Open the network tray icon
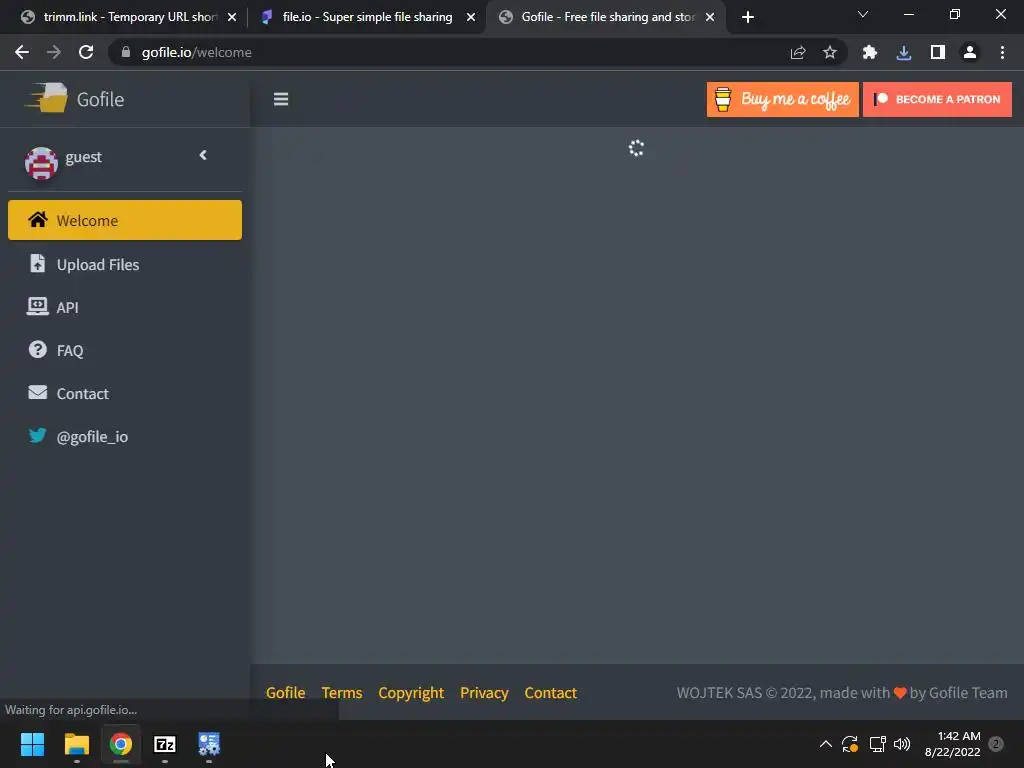 point(877,744)
